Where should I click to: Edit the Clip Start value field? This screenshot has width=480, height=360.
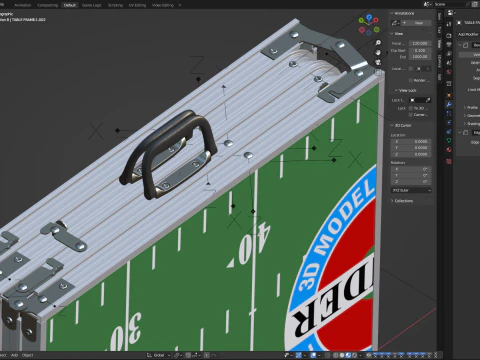tap(420, 50)
